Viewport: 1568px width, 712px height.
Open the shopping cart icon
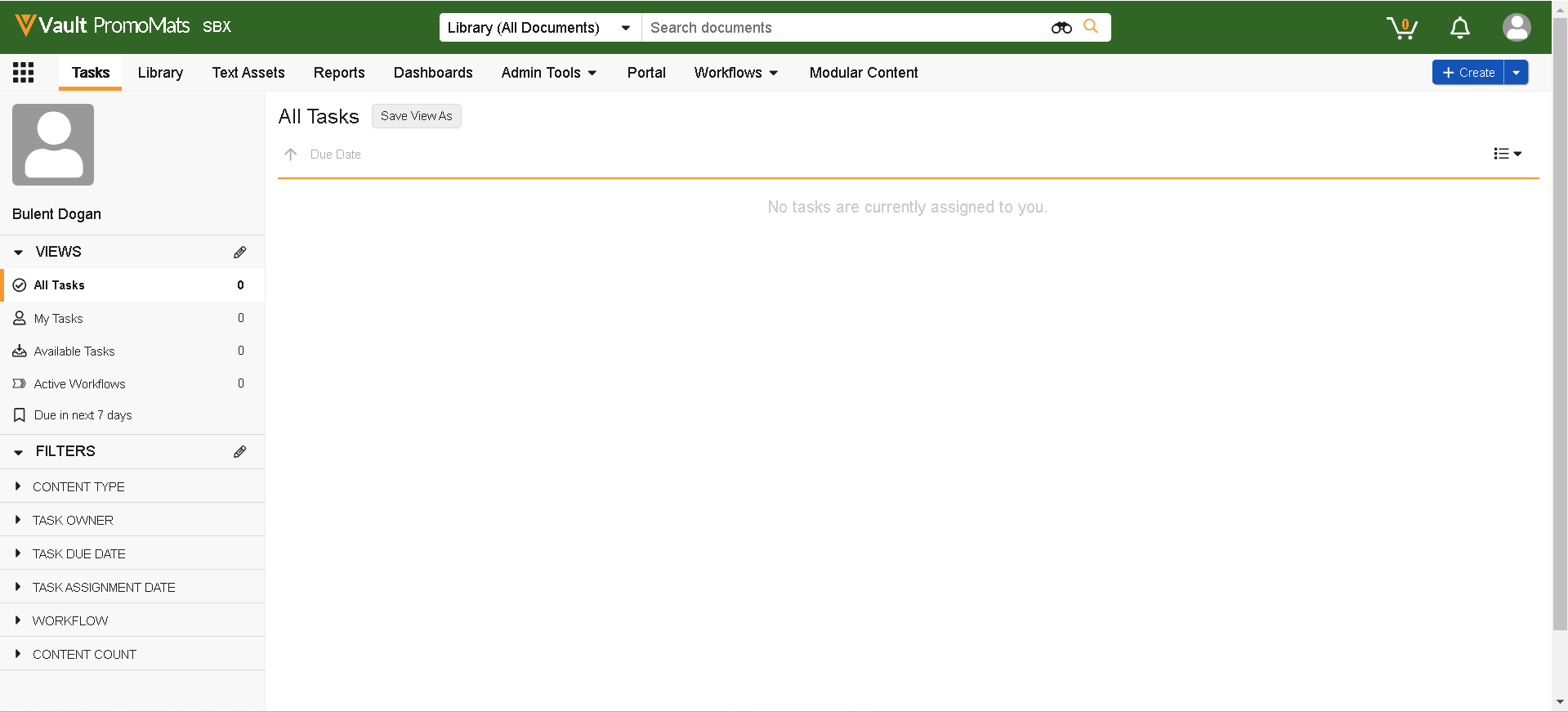pyautogui.click(x=1402, y=28)
